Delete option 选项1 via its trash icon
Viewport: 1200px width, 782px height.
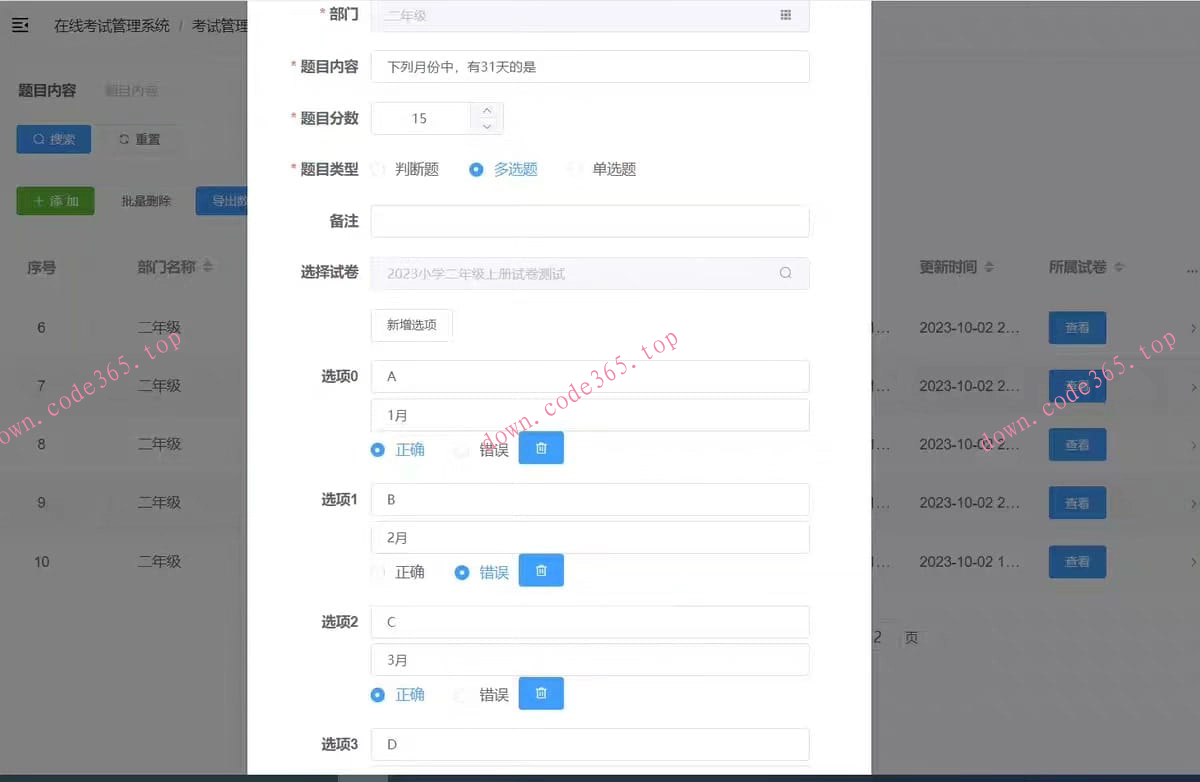point(541,570)
